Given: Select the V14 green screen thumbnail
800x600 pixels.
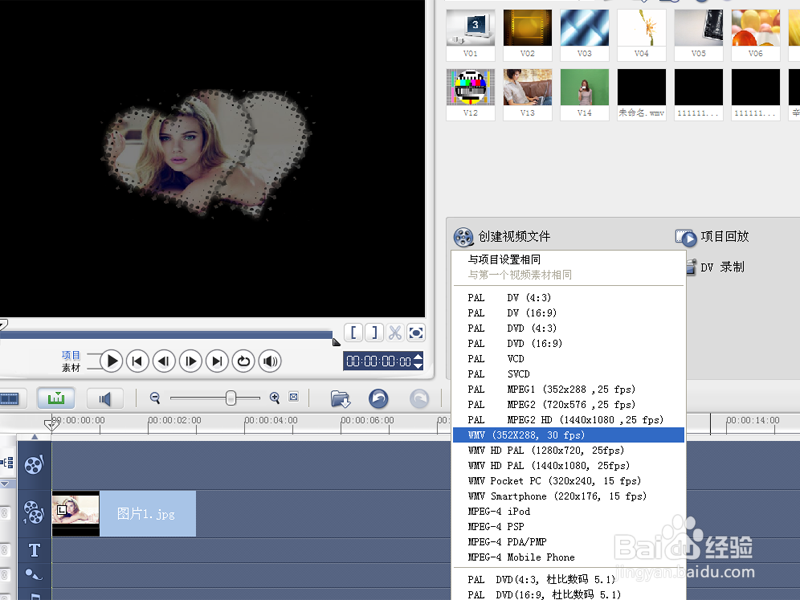Looking at the screenshot, I should [585, 94].
